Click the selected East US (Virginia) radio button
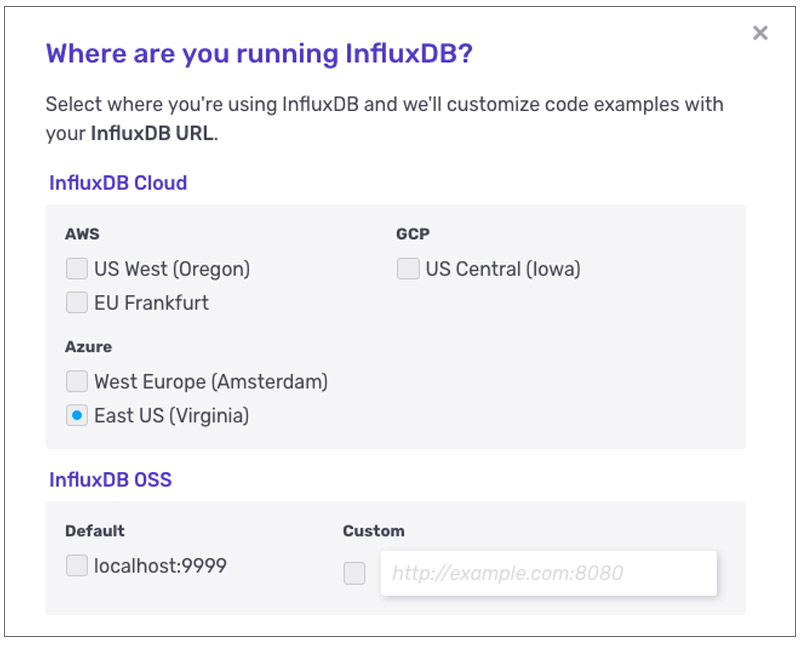The image size is (800, 653). [76, 415]
